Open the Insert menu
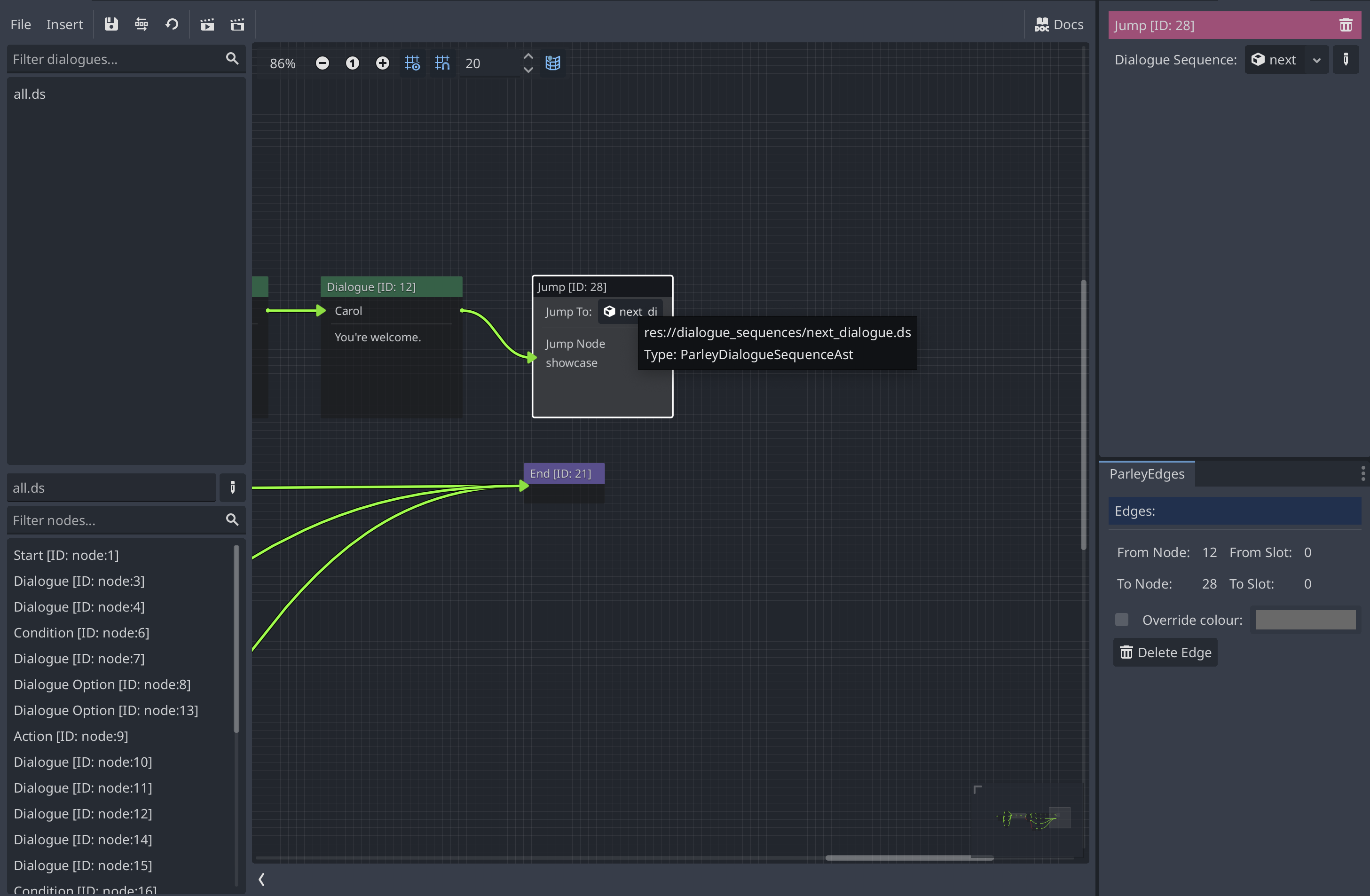 tap(64, 24)
